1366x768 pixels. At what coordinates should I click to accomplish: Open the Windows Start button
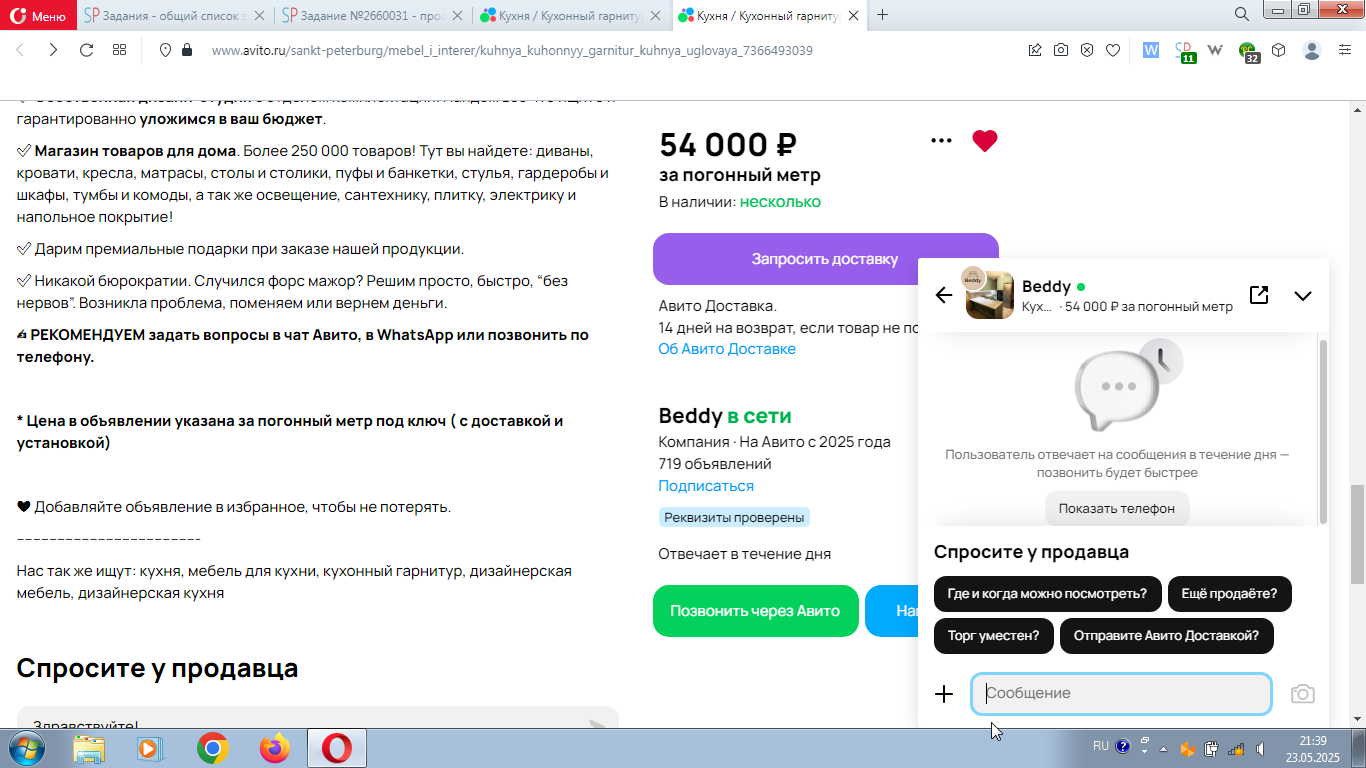click(x=27, y=747)
